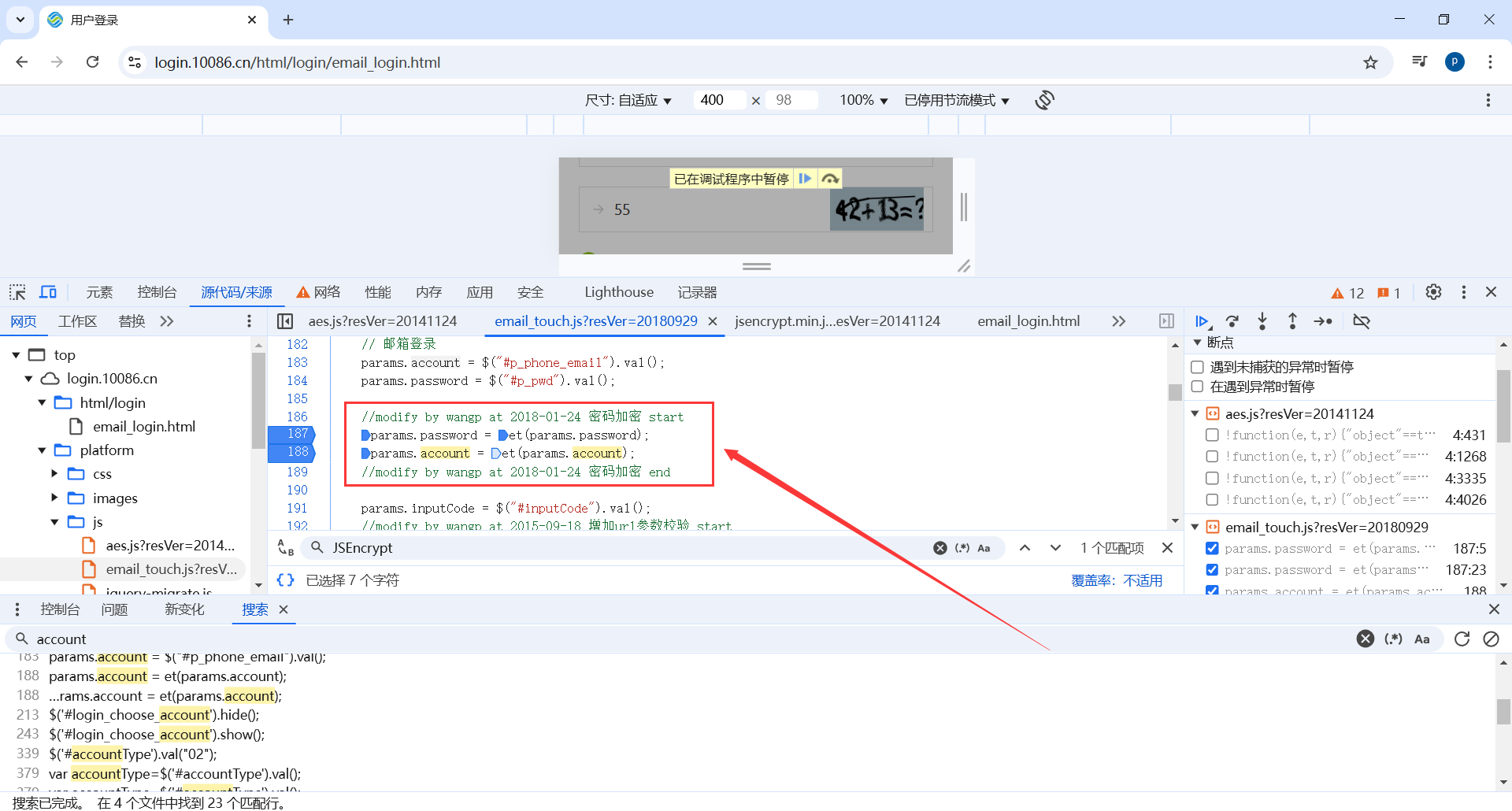Disable the email_touch.js breakpoint at 187:5
The height and width of the screenshot is (811, 1512).
click(1212, 548)
